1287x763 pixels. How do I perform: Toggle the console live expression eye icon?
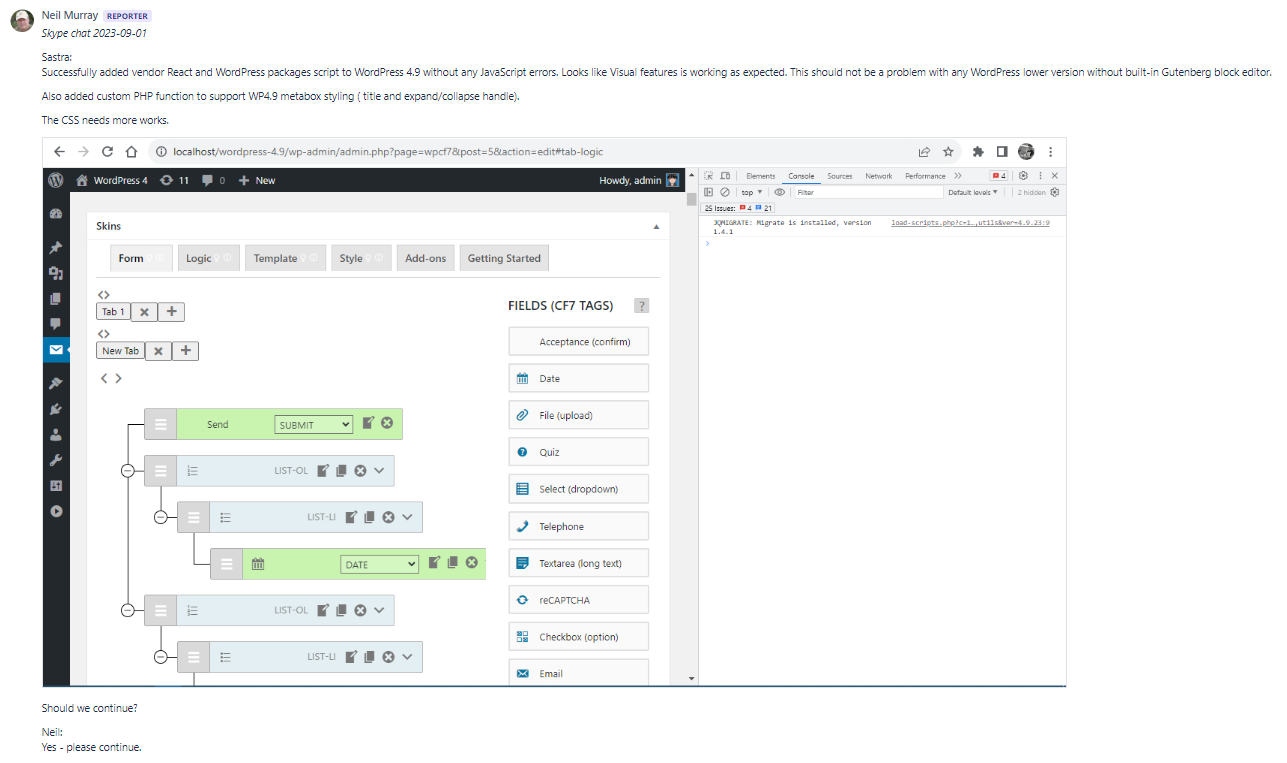click(x=780, y=192)
